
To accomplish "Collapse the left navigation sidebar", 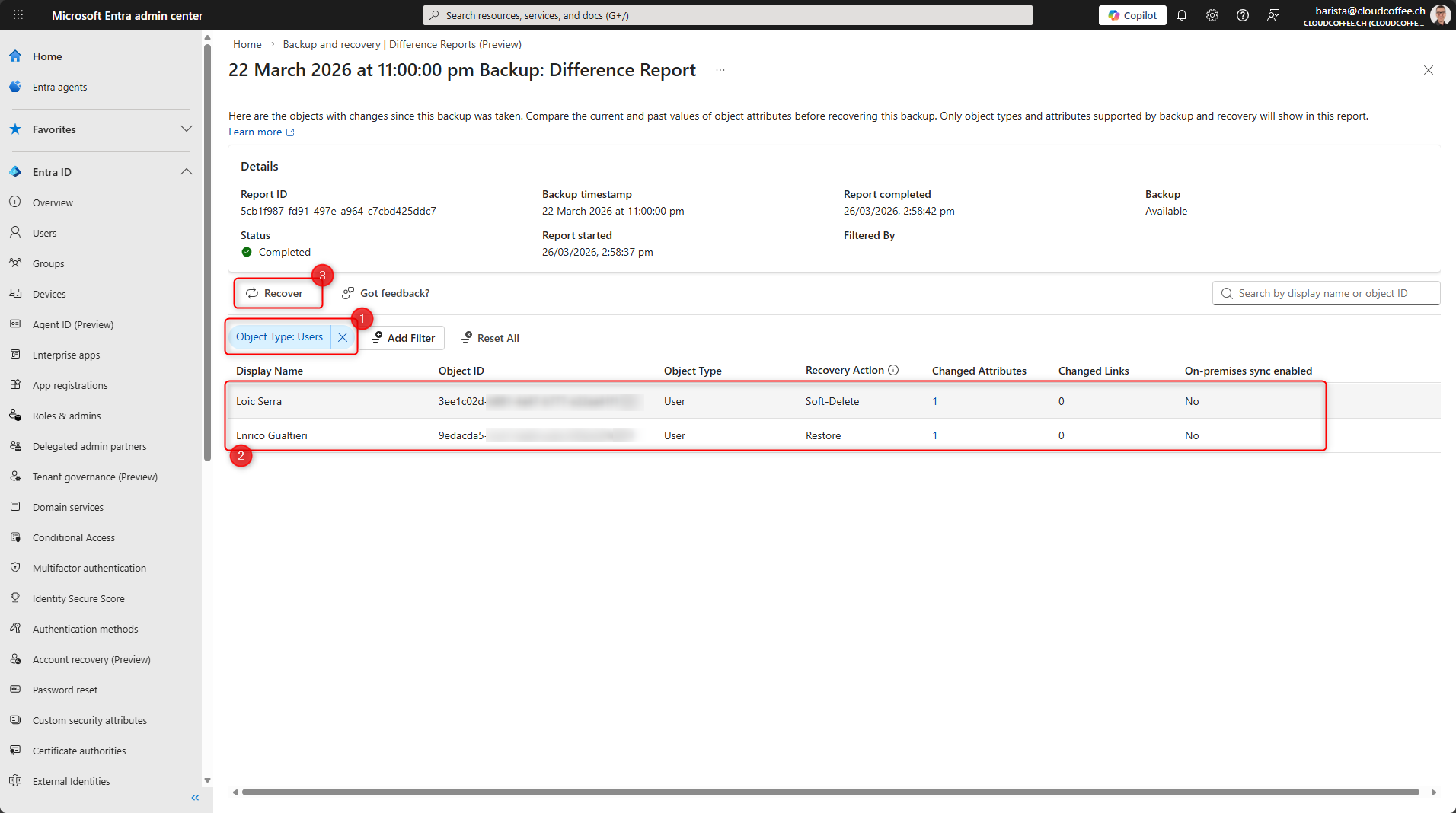I will pyautogui.click(x=195, y=798).
